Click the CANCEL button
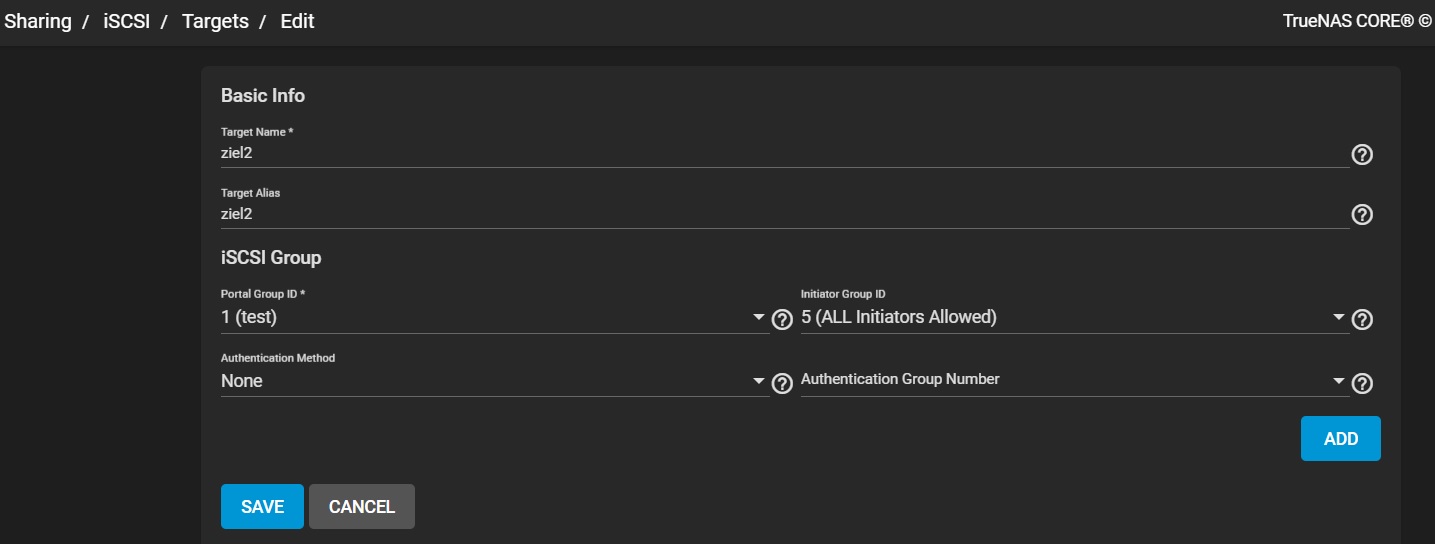Screen dimensions: 1435x544 [361, 507]
